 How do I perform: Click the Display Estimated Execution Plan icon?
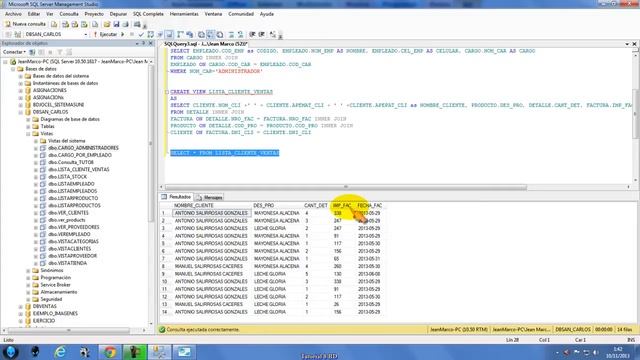click(151, 35)
